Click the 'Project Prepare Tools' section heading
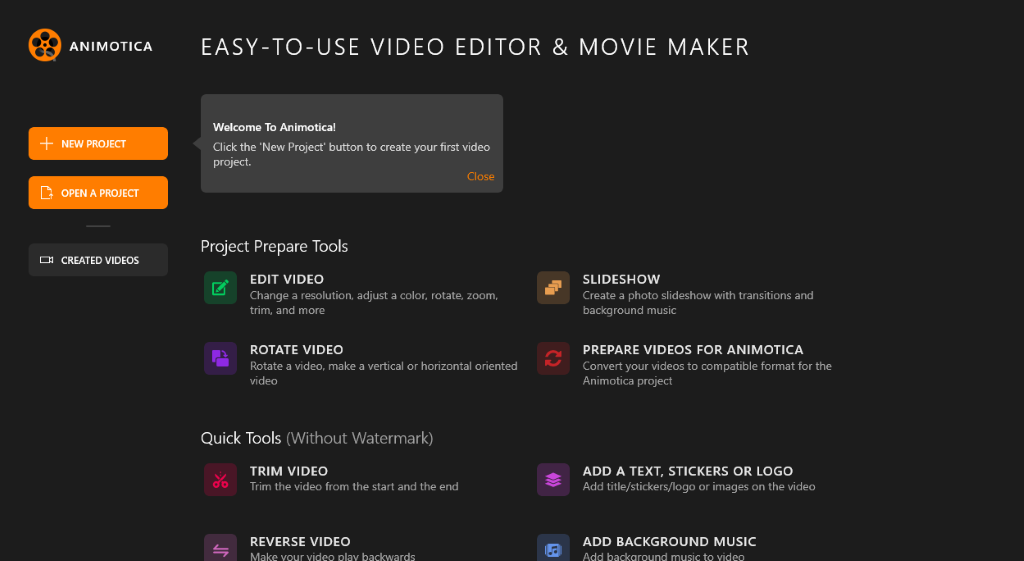Viewport: 1024px width, 561px height. click(274, 246)
